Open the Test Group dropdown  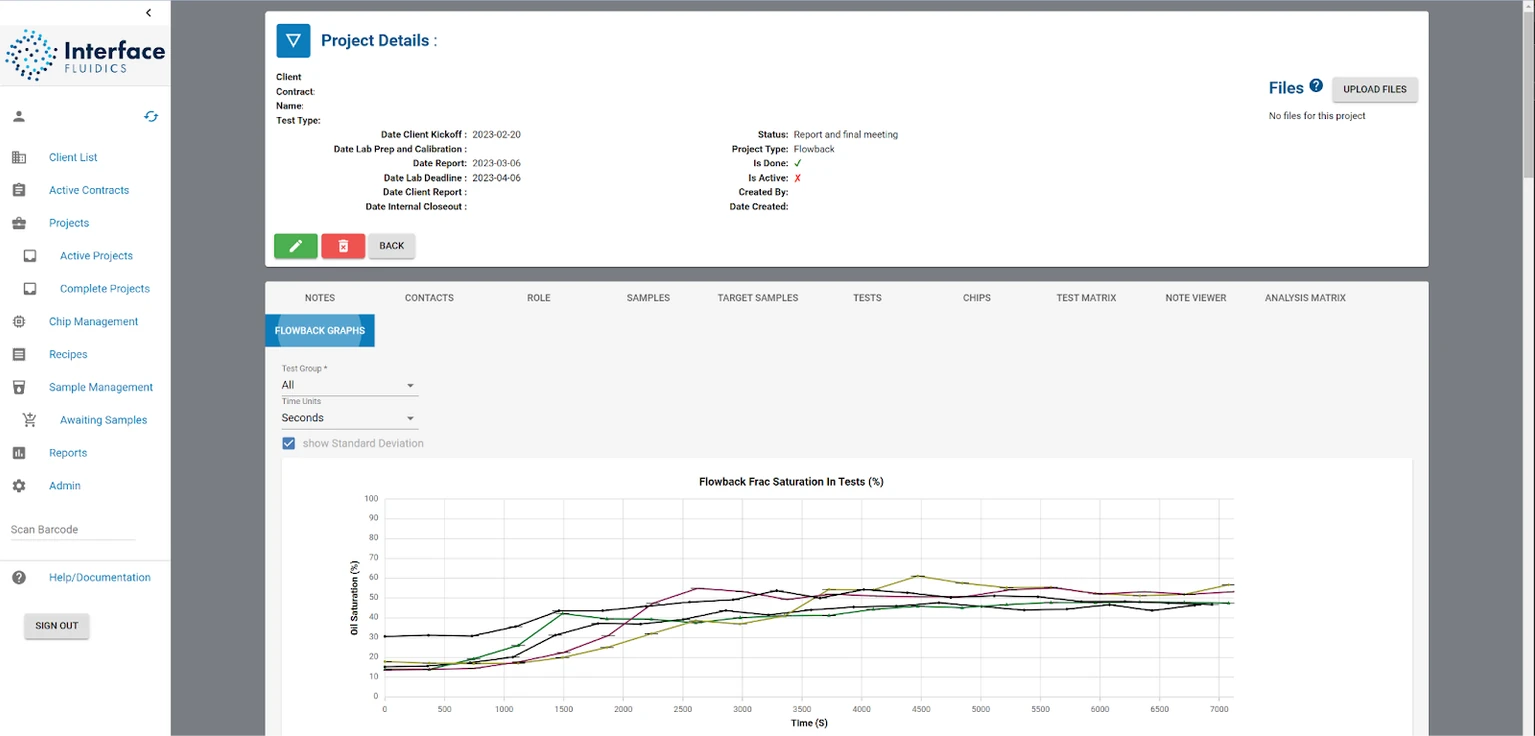click(349, 385)
